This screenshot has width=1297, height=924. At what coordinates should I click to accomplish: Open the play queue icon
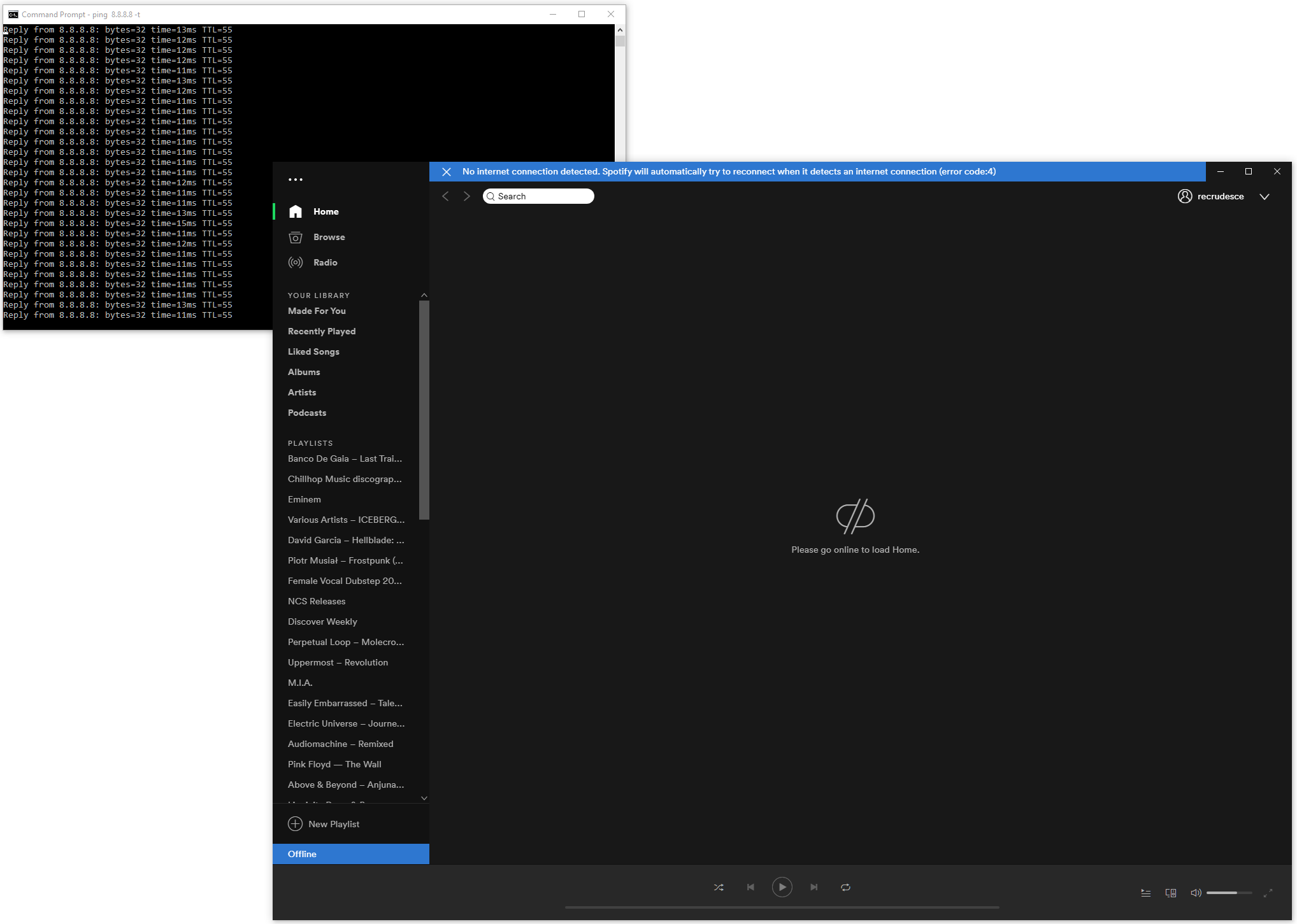coord(1145,893)
